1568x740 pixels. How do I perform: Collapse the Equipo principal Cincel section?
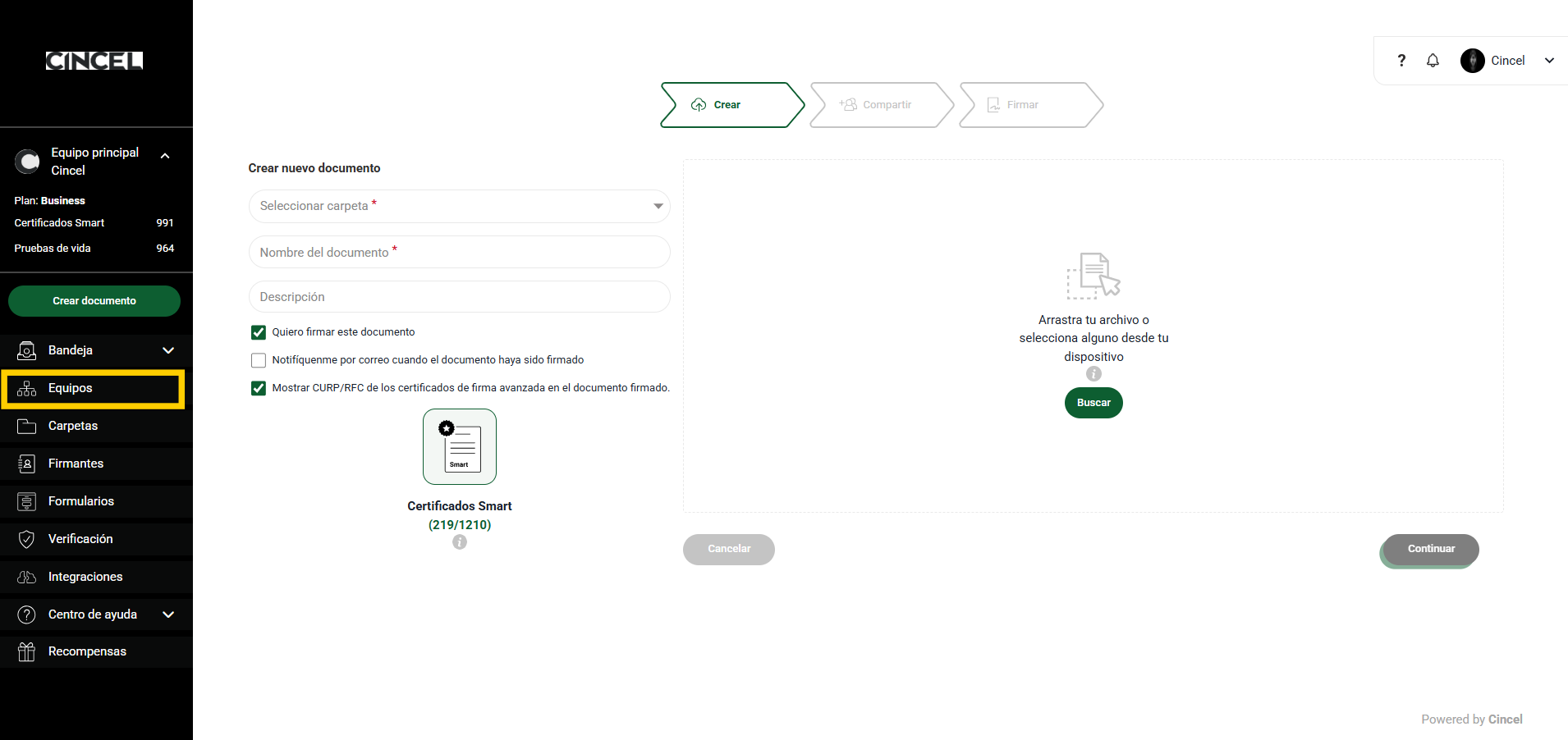point(165,156)
